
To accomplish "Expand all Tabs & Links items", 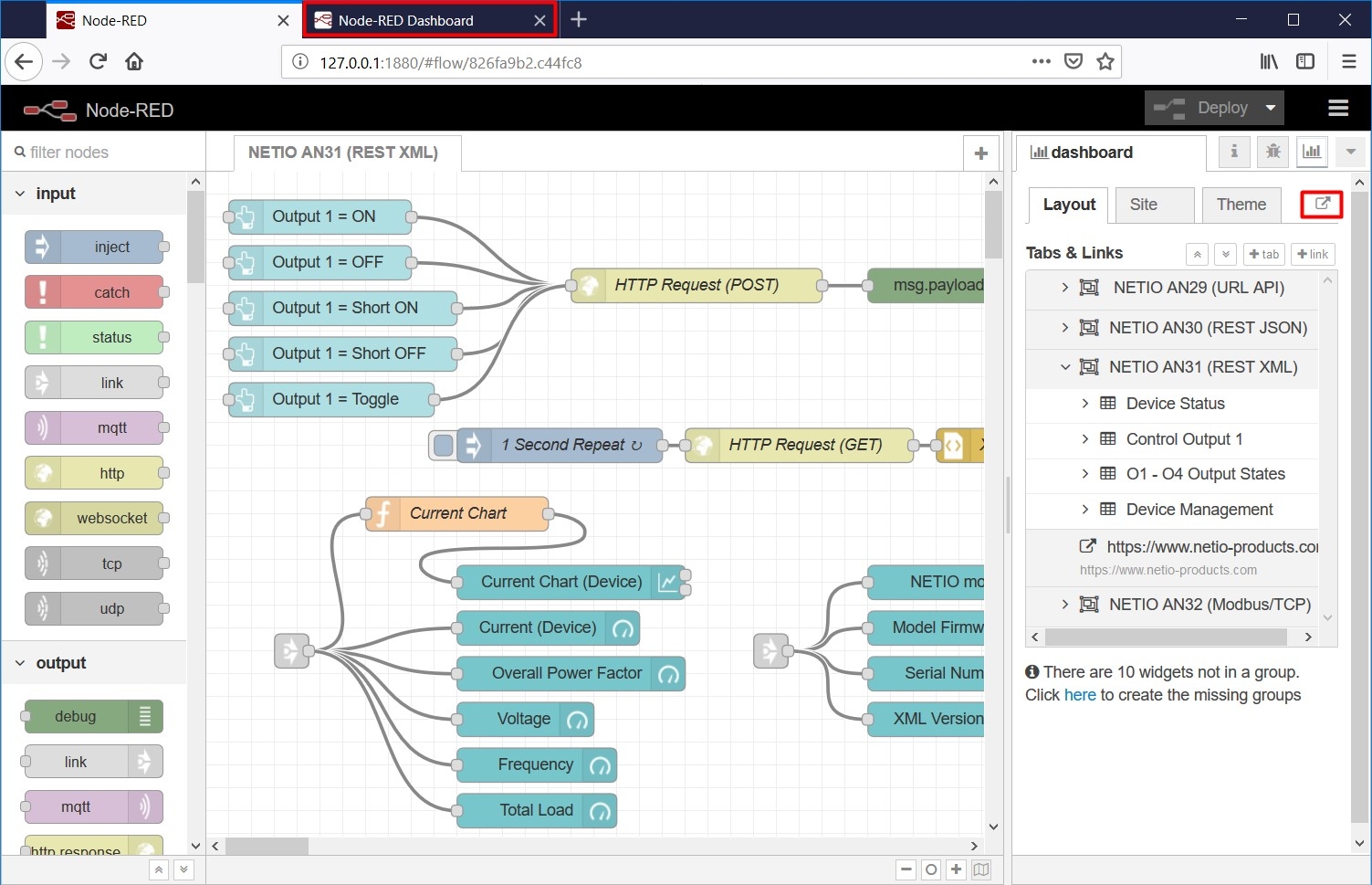I will click(1225, 254).
